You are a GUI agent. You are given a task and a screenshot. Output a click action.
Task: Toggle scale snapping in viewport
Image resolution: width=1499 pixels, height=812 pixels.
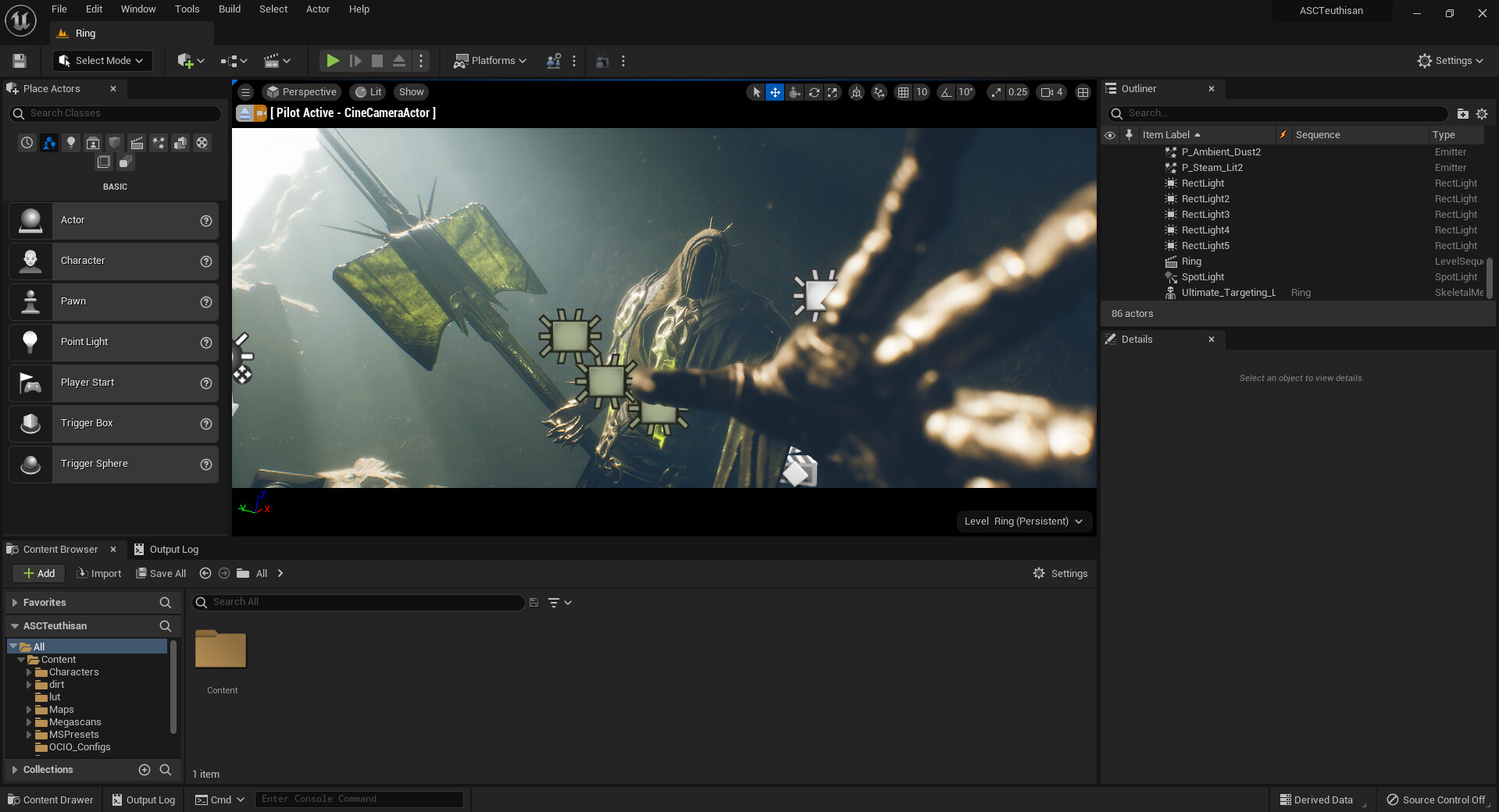coord(996,92)
